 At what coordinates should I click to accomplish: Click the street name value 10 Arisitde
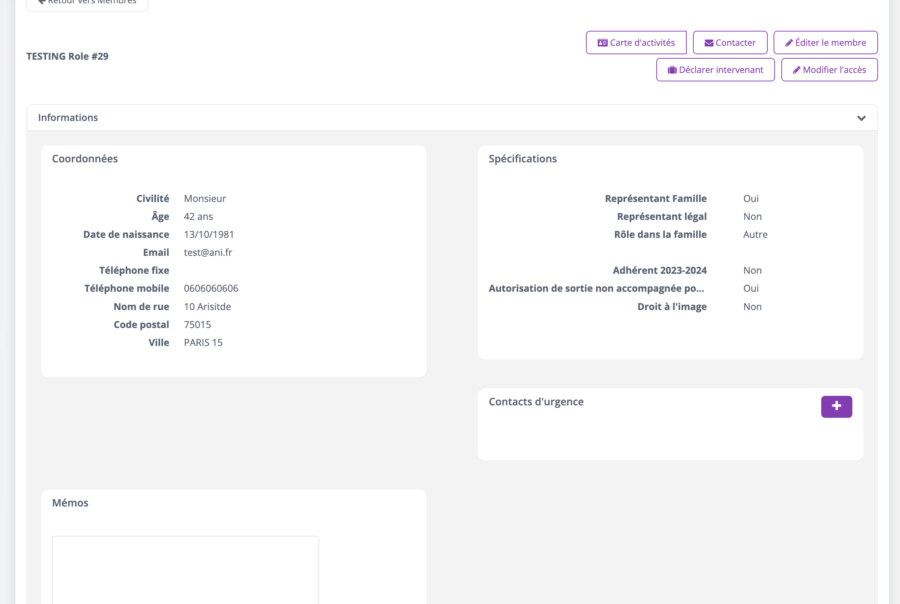(x=207, y=307)
